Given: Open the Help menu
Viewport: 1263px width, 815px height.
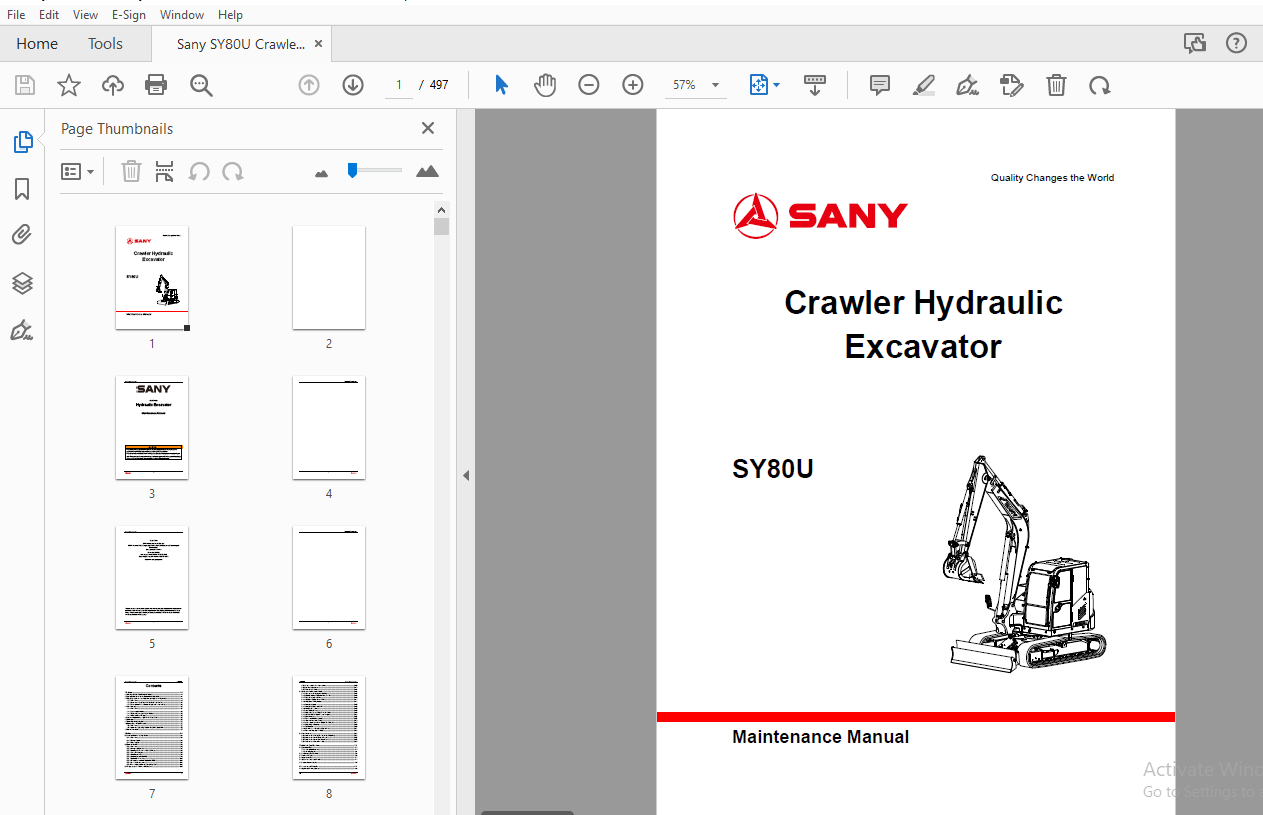Looking at the screenshot, I should coord(230,15).
